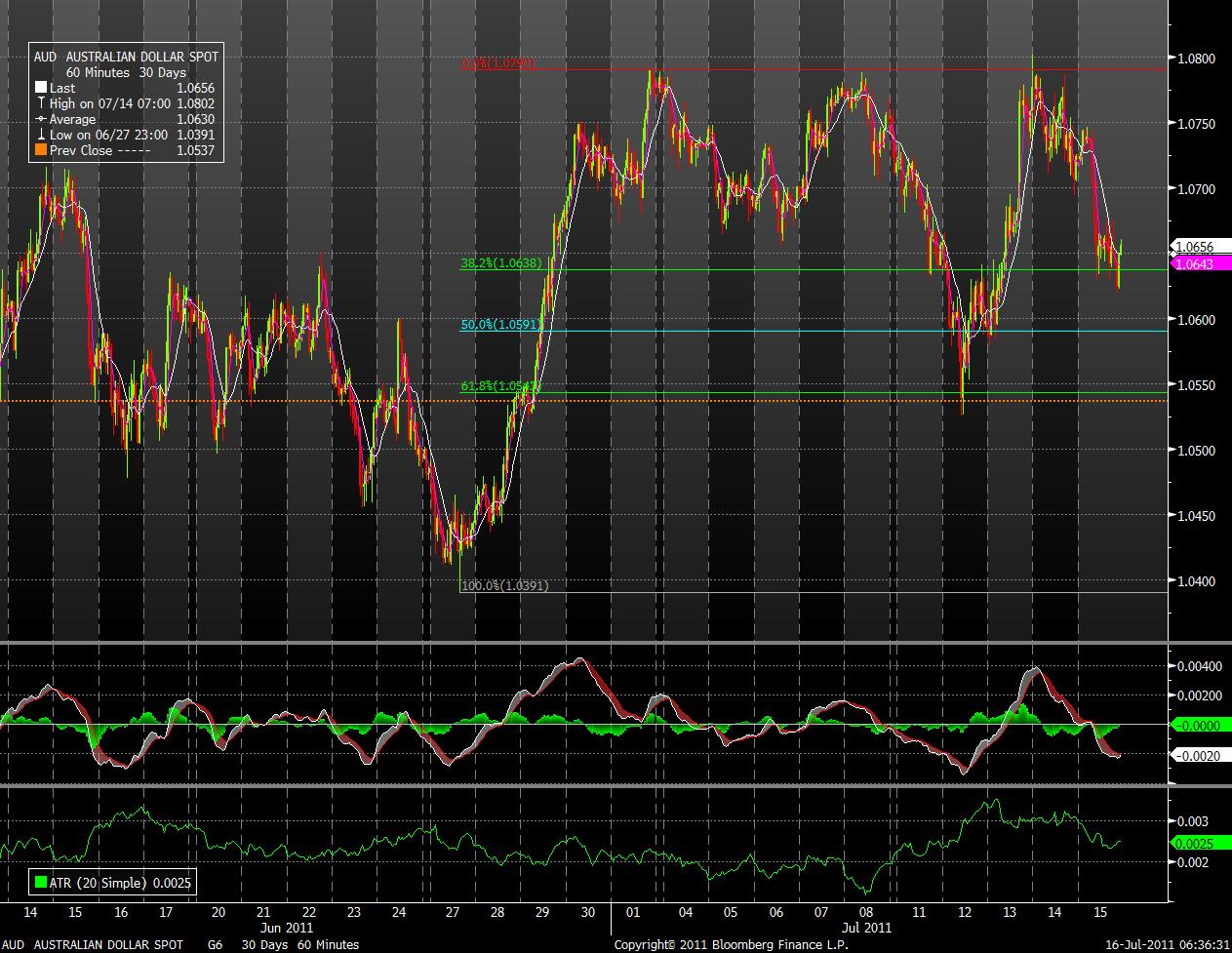
Task: Click the white Last legend marker
Action: (x=40, y=89)
